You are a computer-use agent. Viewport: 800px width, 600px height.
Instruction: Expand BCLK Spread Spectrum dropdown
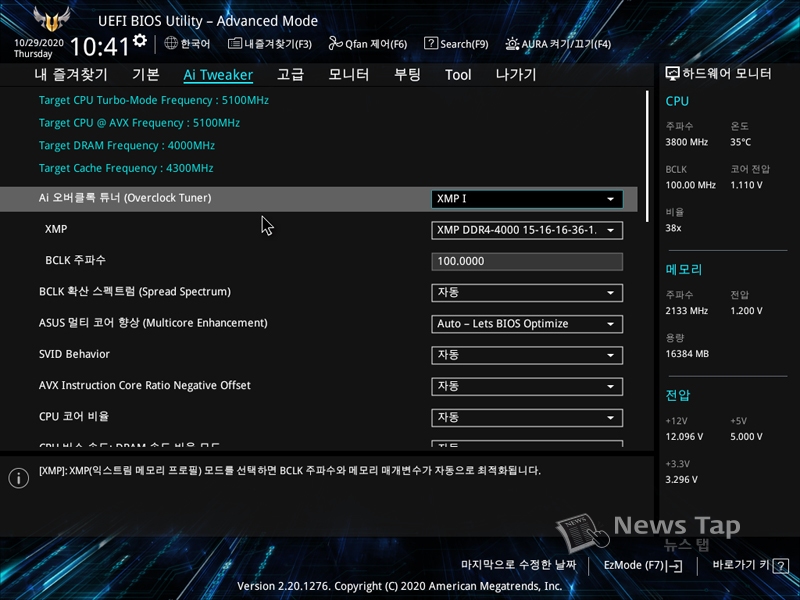coord(527,292)
